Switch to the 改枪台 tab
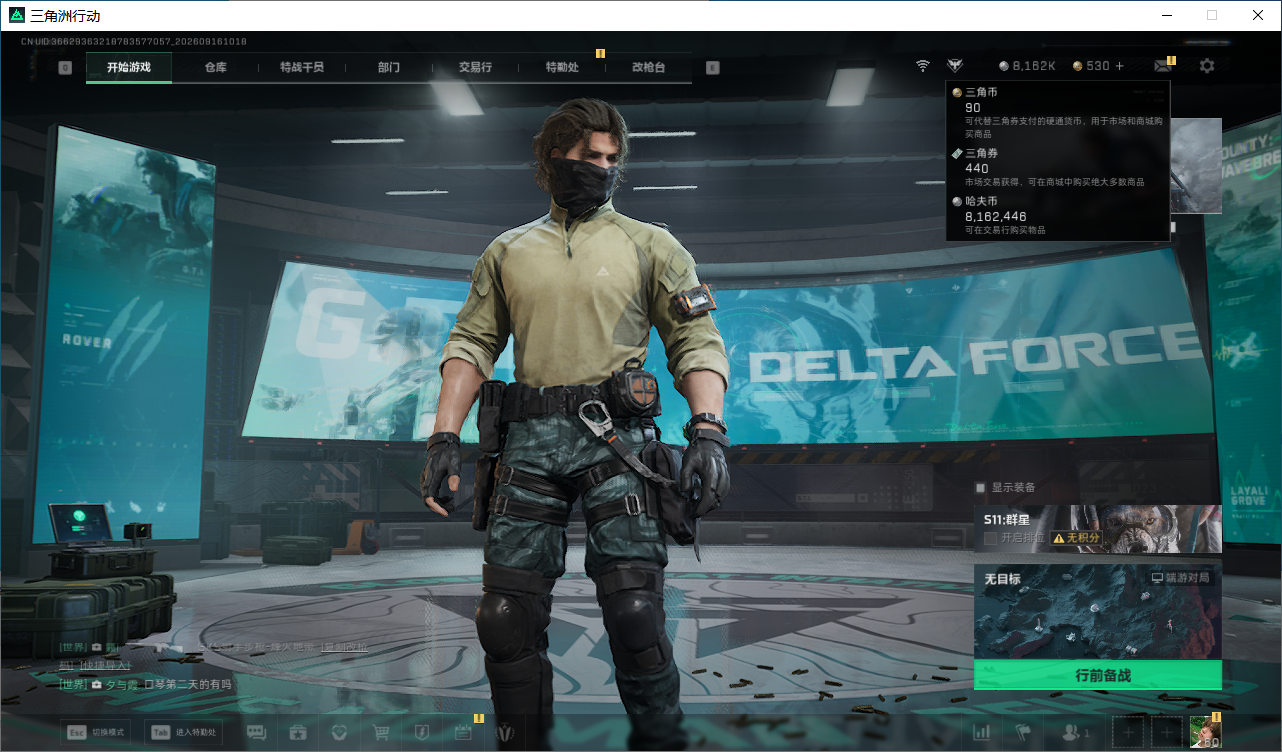Screen dimensions: 1282x752 [648, 68]
